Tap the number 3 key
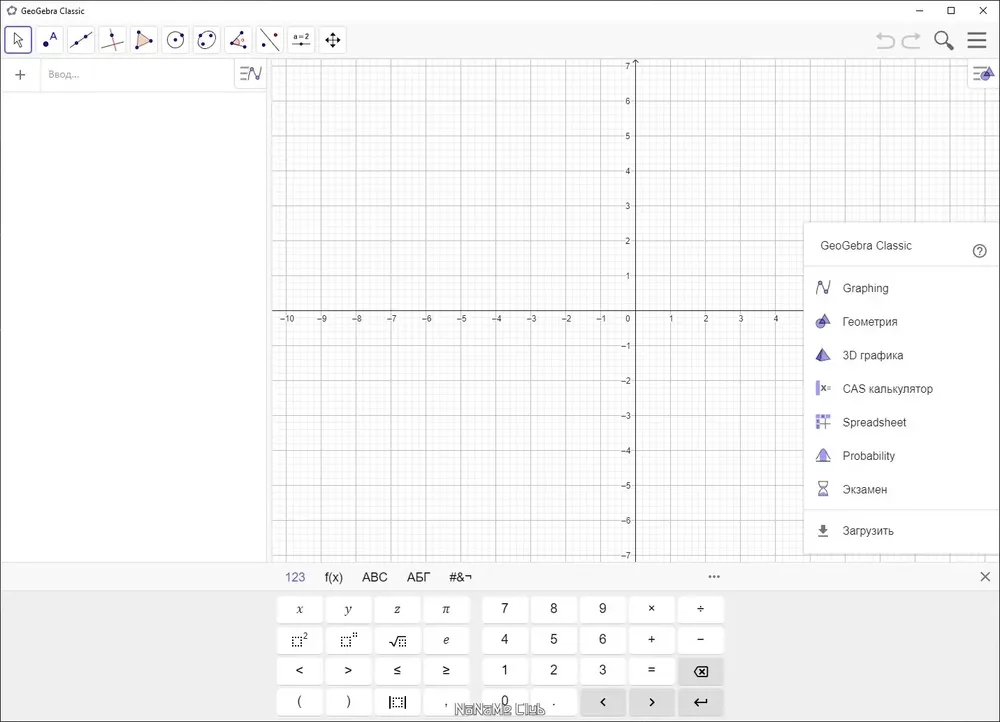The height and width of the screenshot is (722, 1000). [603, 671]
